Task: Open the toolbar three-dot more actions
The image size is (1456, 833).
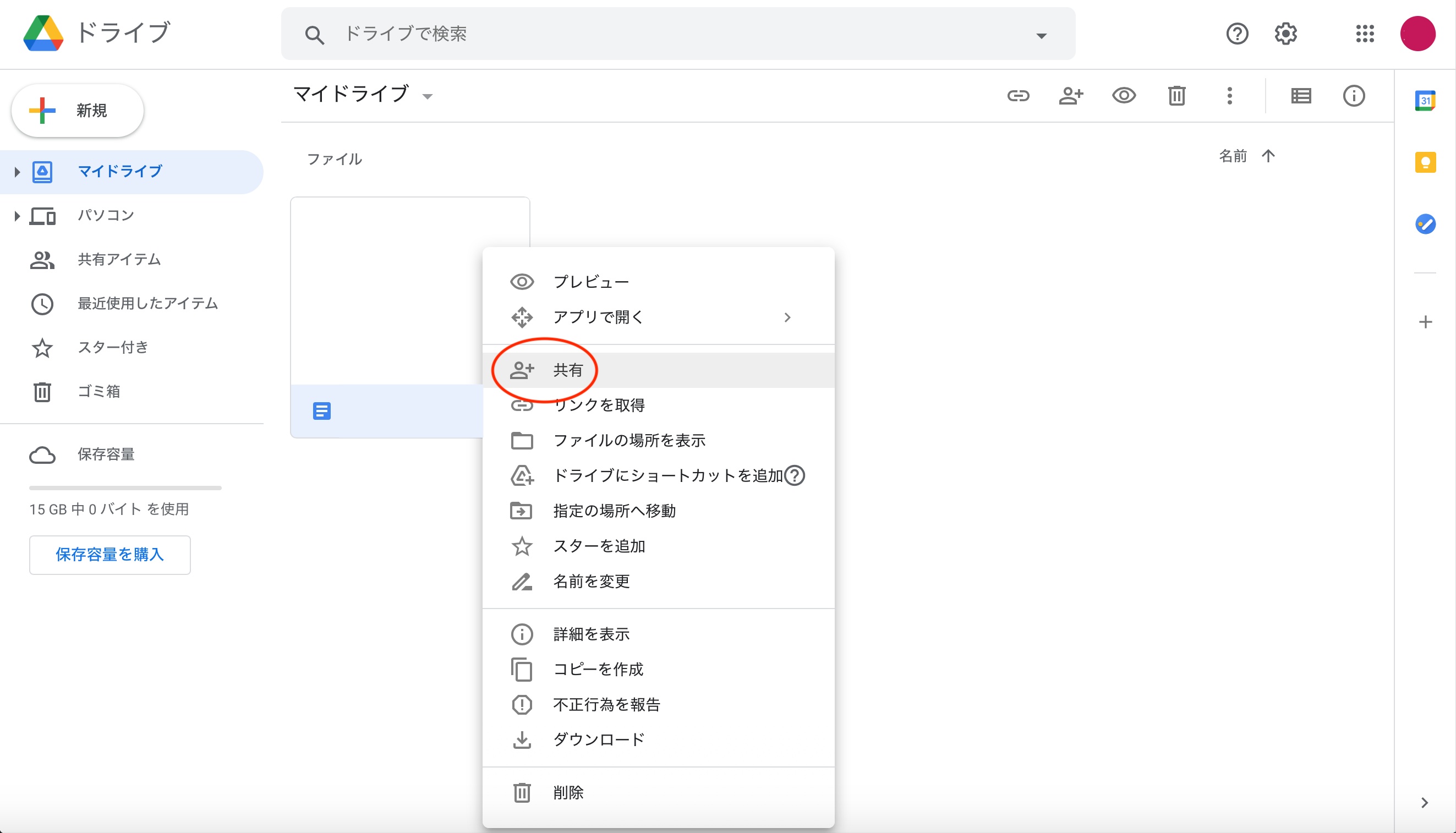Action: (1229, 96)
